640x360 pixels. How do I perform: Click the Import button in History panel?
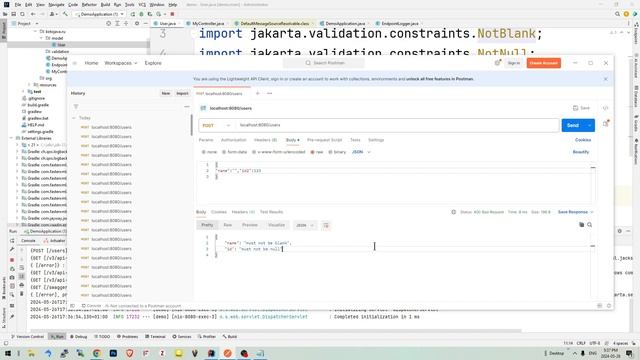click(x=182, y=93)
